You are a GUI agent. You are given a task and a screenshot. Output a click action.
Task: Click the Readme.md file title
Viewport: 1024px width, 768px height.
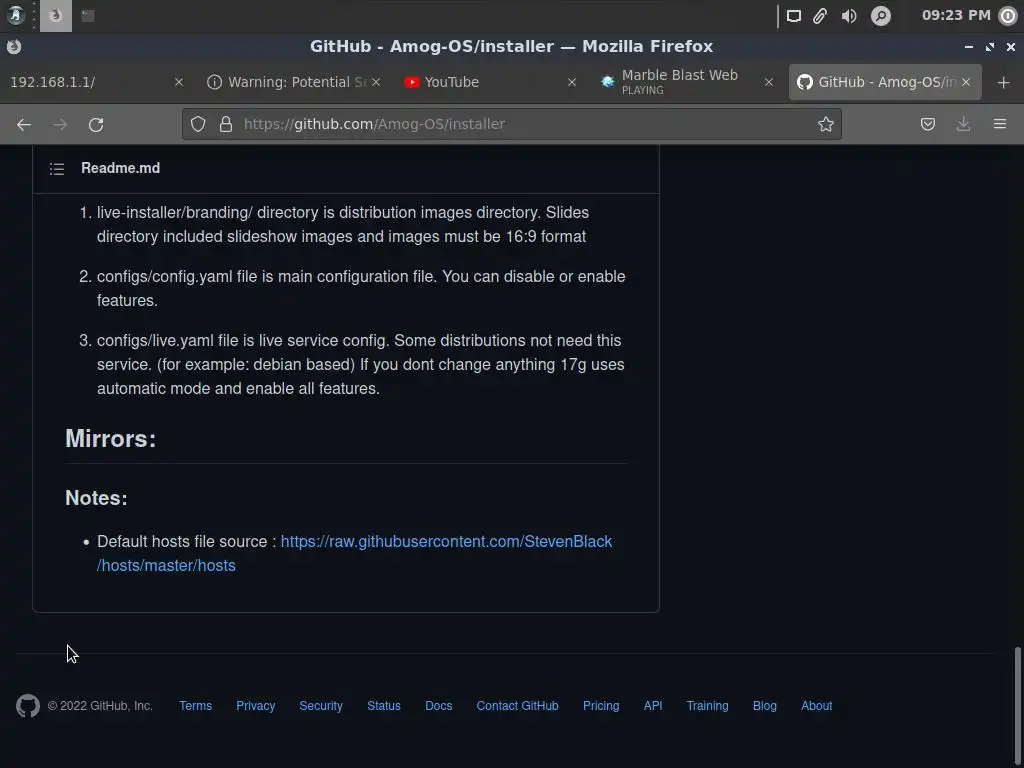coord(120,168)
